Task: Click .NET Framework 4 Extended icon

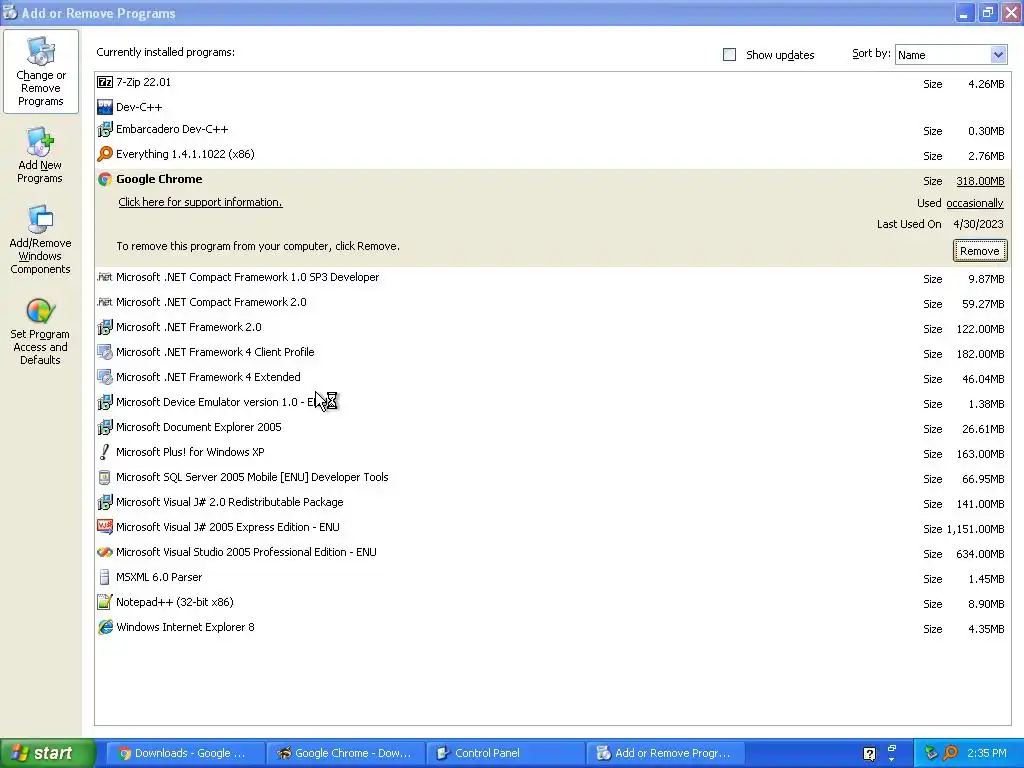Action: click(x=104, y=377)
